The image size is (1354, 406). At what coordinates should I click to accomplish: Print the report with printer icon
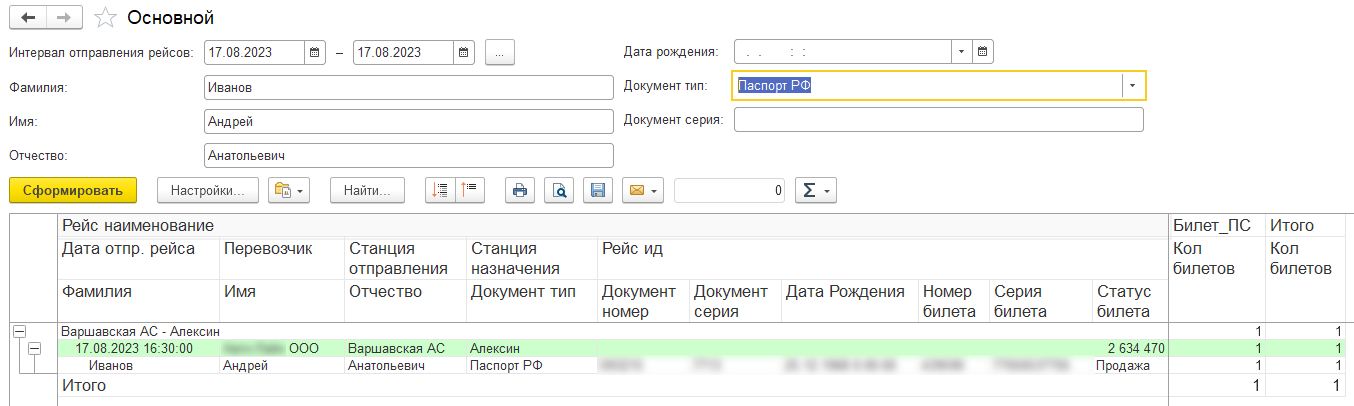[519, 190]
